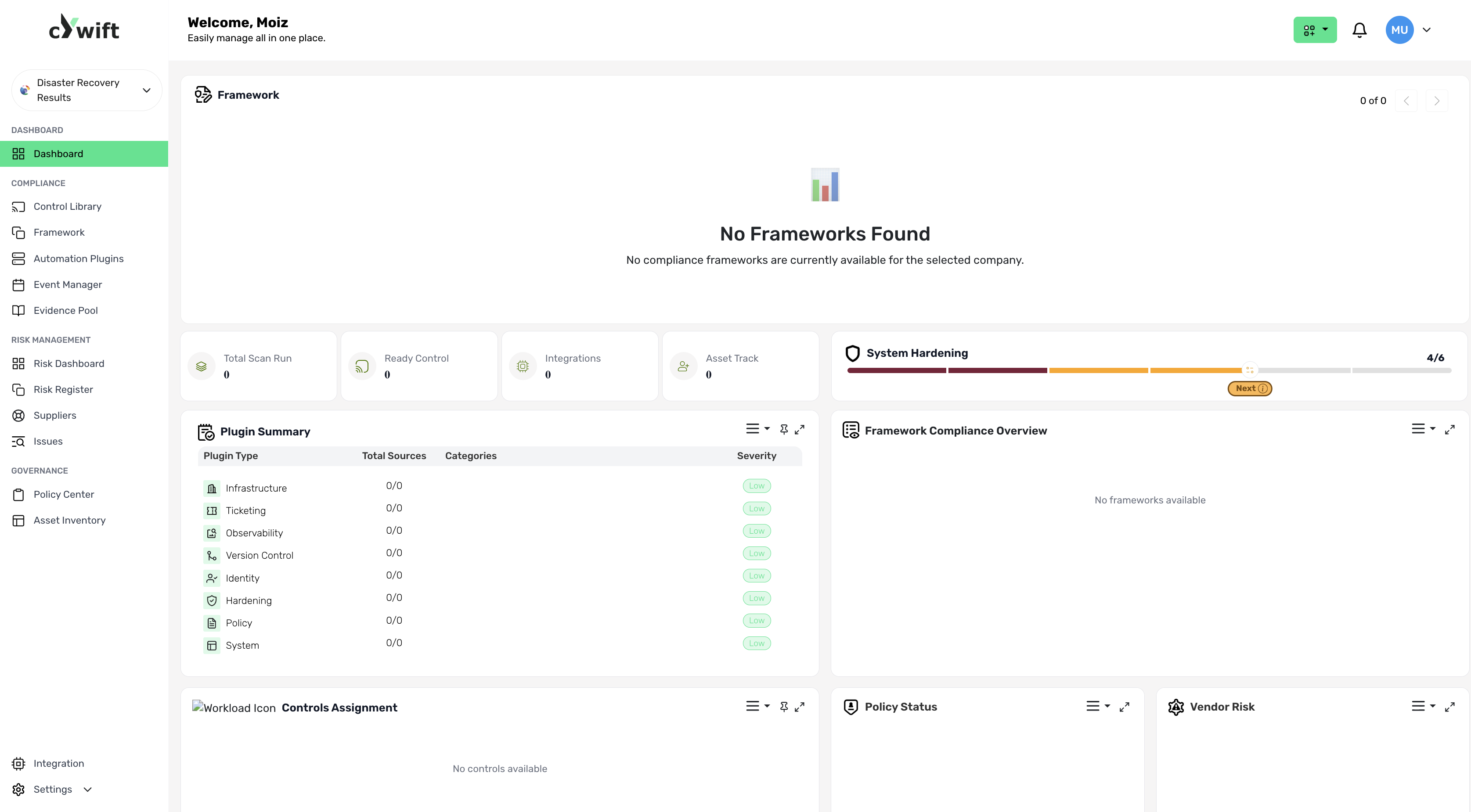Click the System Hardening progress bar marker
Viewport: 1471px width, 812px height.
[1249, 370]
